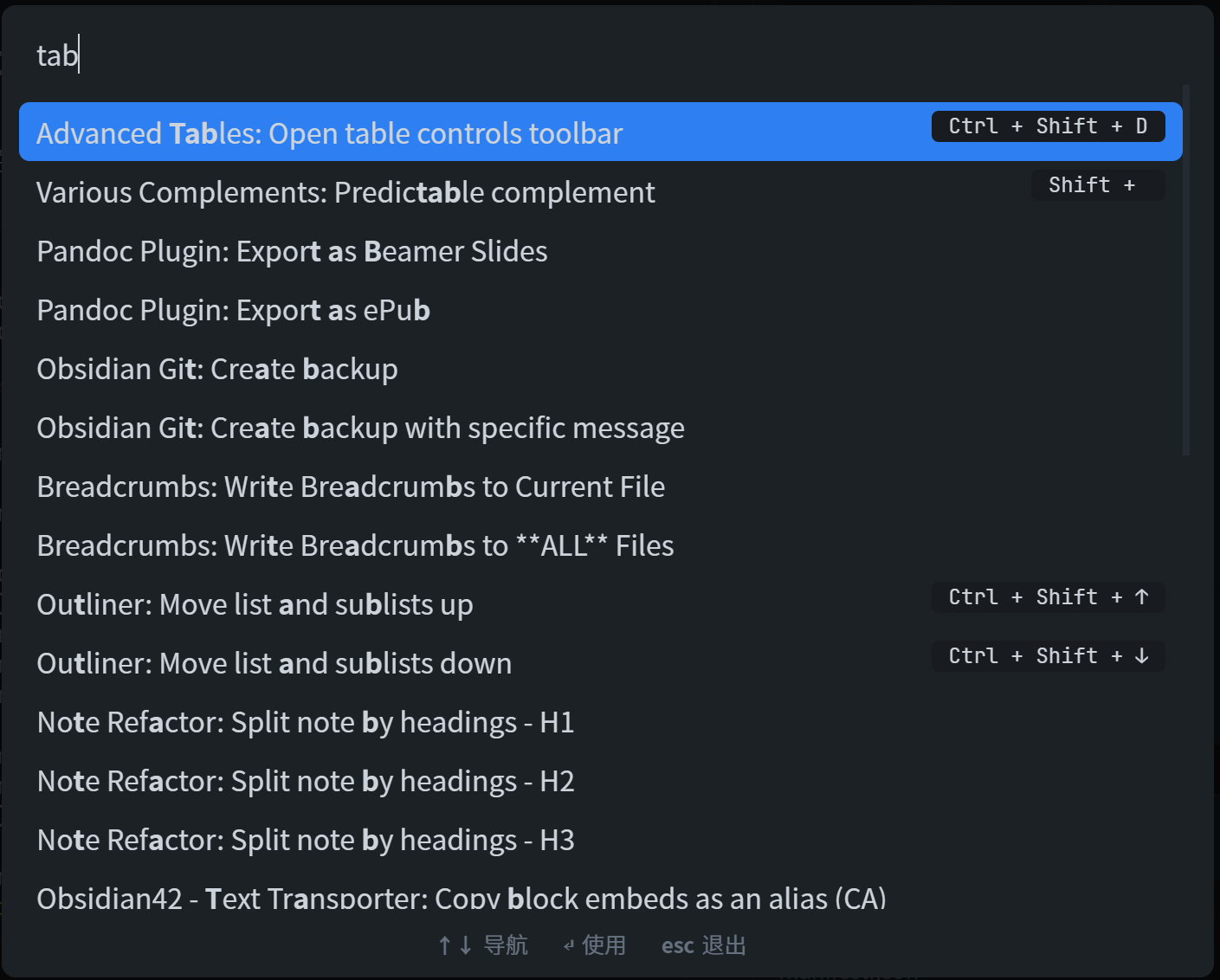The height and width of the screenshot is (980, 1220).
Task: Select Note Refactor: Split note by headings H2
Action: click(x=306, y=780)
